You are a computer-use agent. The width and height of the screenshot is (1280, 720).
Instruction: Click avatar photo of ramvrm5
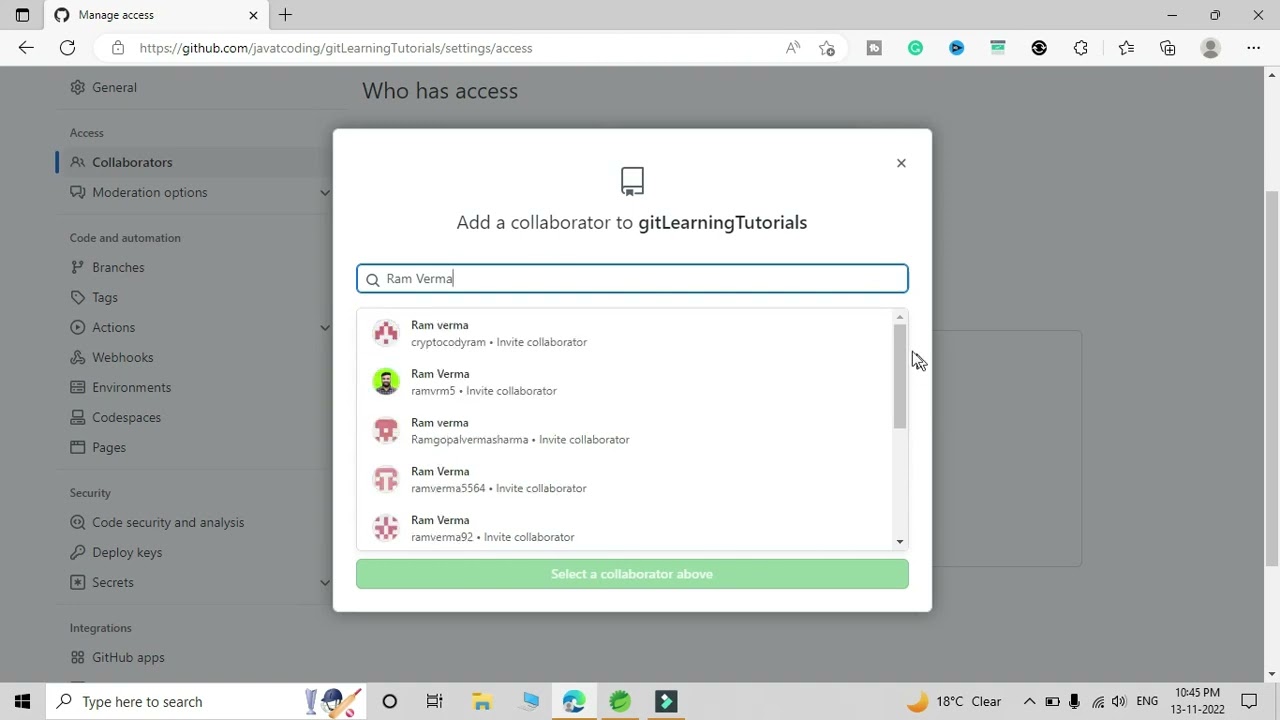(386, 382)
